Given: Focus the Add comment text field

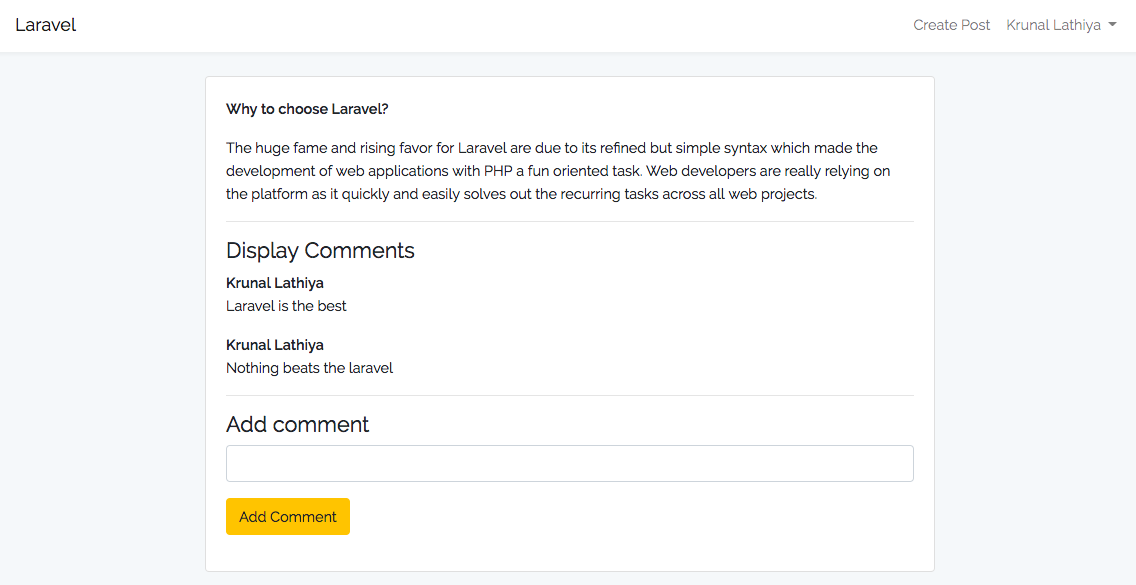Looking at the screenshot, I should tap(569, 463).
